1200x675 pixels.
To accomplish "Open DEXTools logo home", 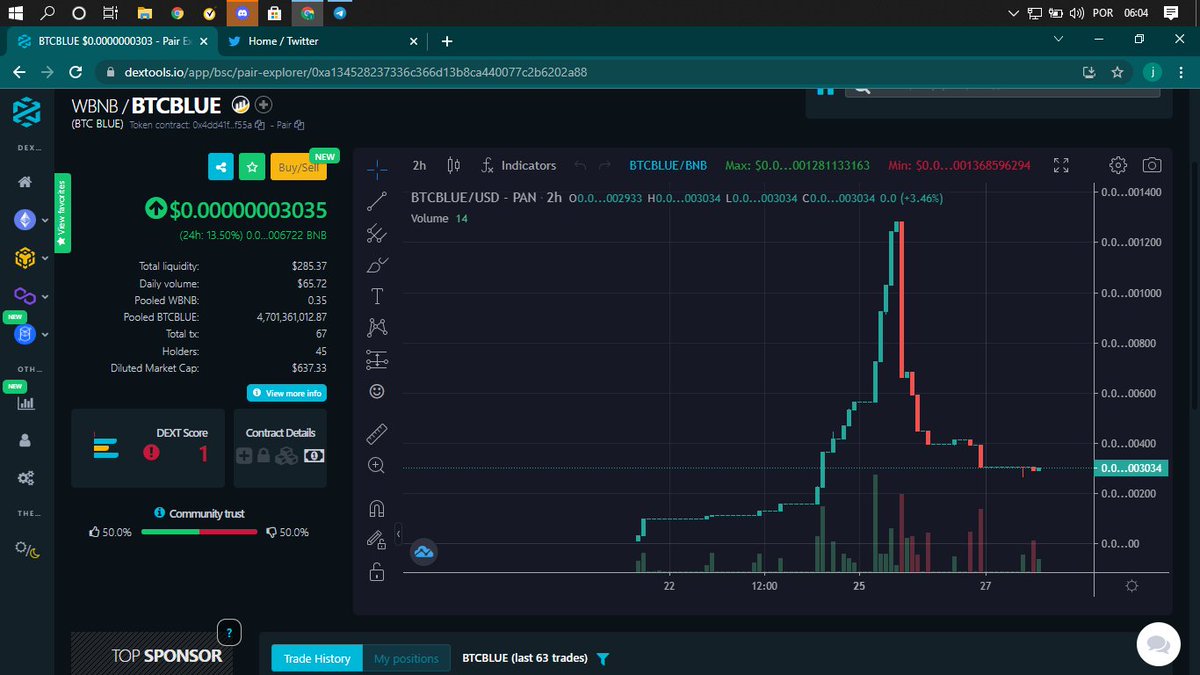I will 27,112.
